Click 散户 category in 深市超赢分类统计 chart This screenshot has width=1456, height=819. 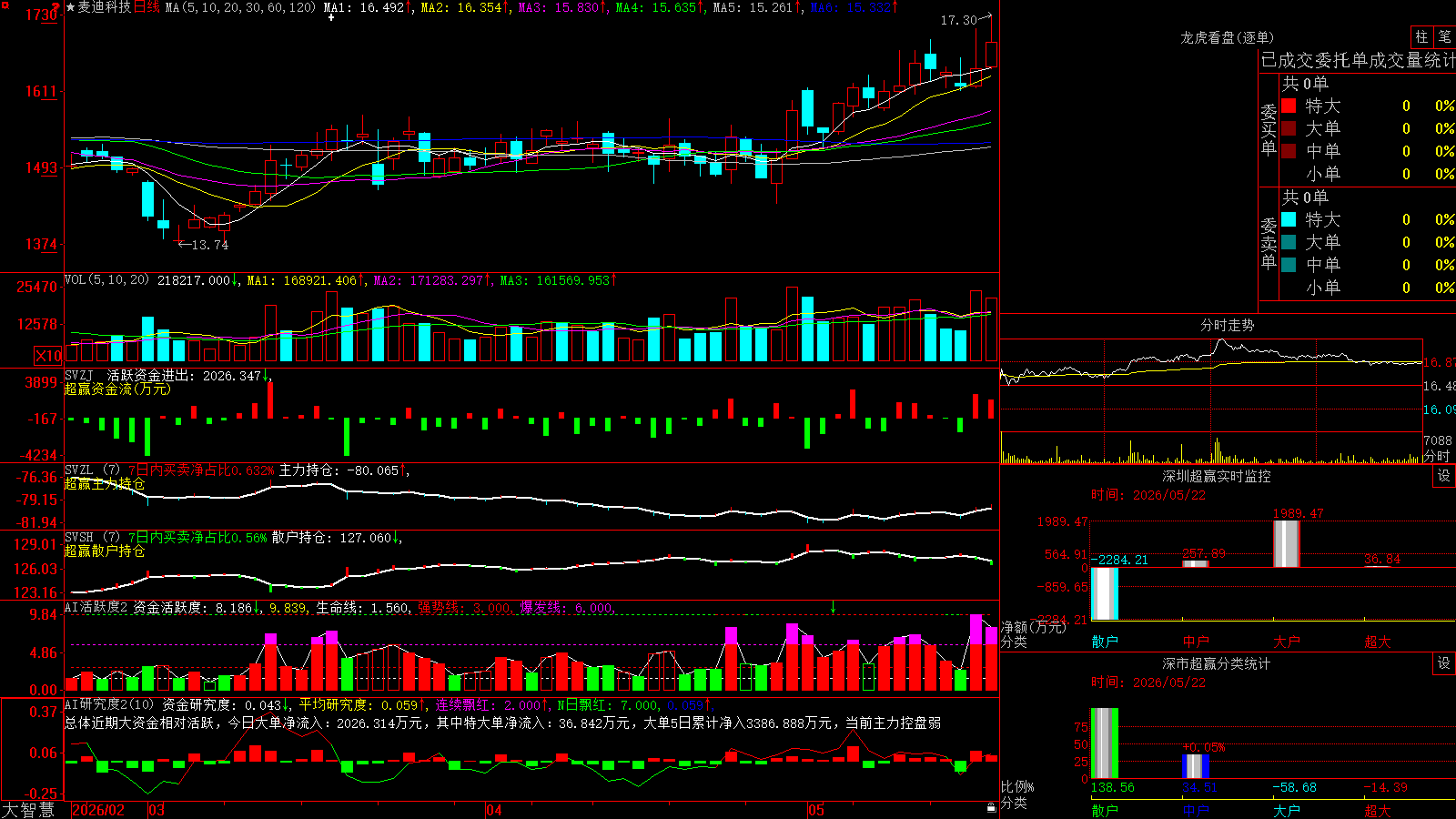pyautogui.click(x=1105, y=811)
